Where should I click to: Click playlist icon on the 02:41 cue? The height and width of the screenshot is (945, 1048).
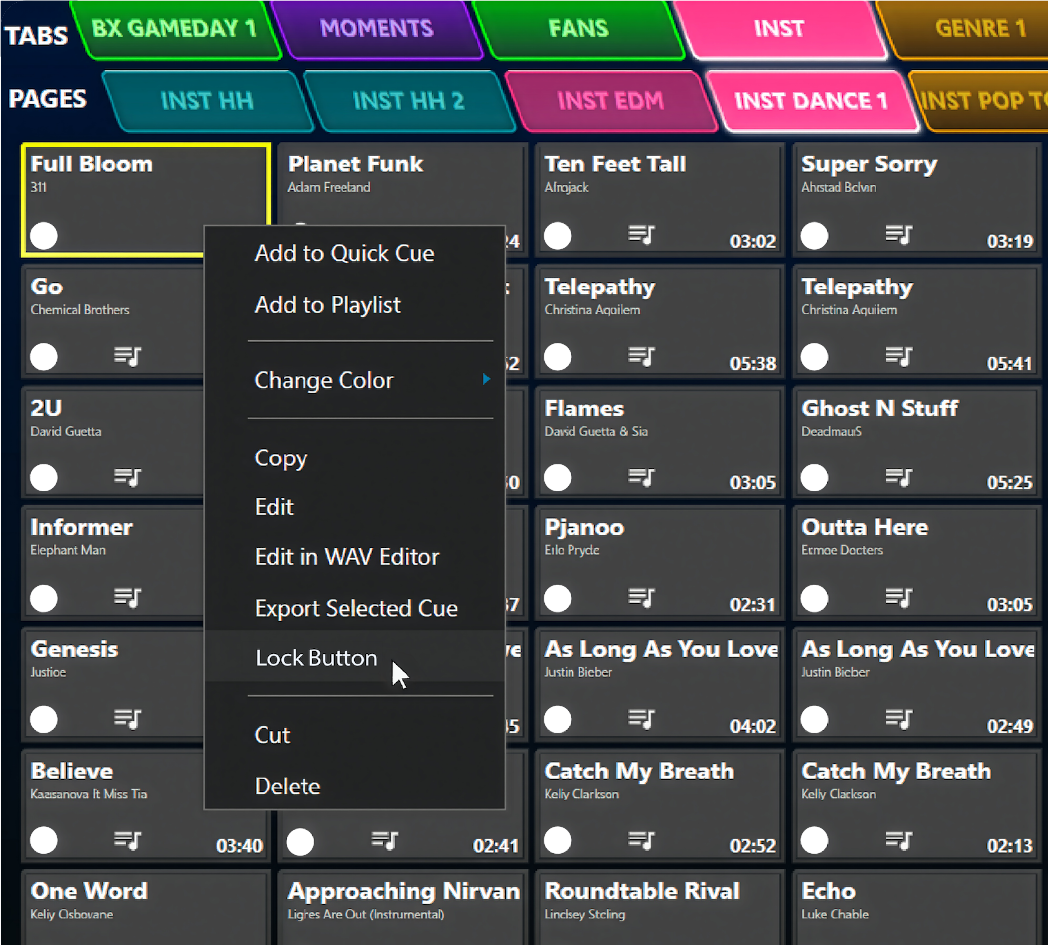tap(384, 840)
